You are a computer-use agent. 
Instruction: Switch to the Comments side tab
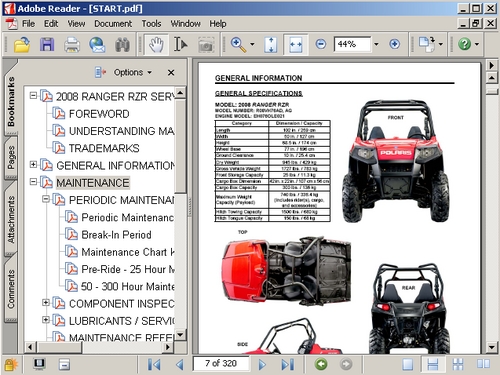click(x=11, y=289)
